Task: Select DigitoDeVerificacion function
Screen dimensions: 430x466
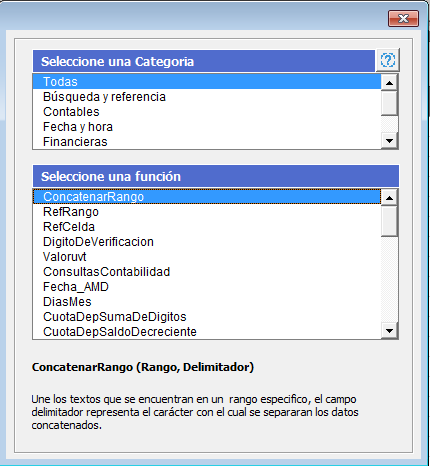Action: point(207,242)
